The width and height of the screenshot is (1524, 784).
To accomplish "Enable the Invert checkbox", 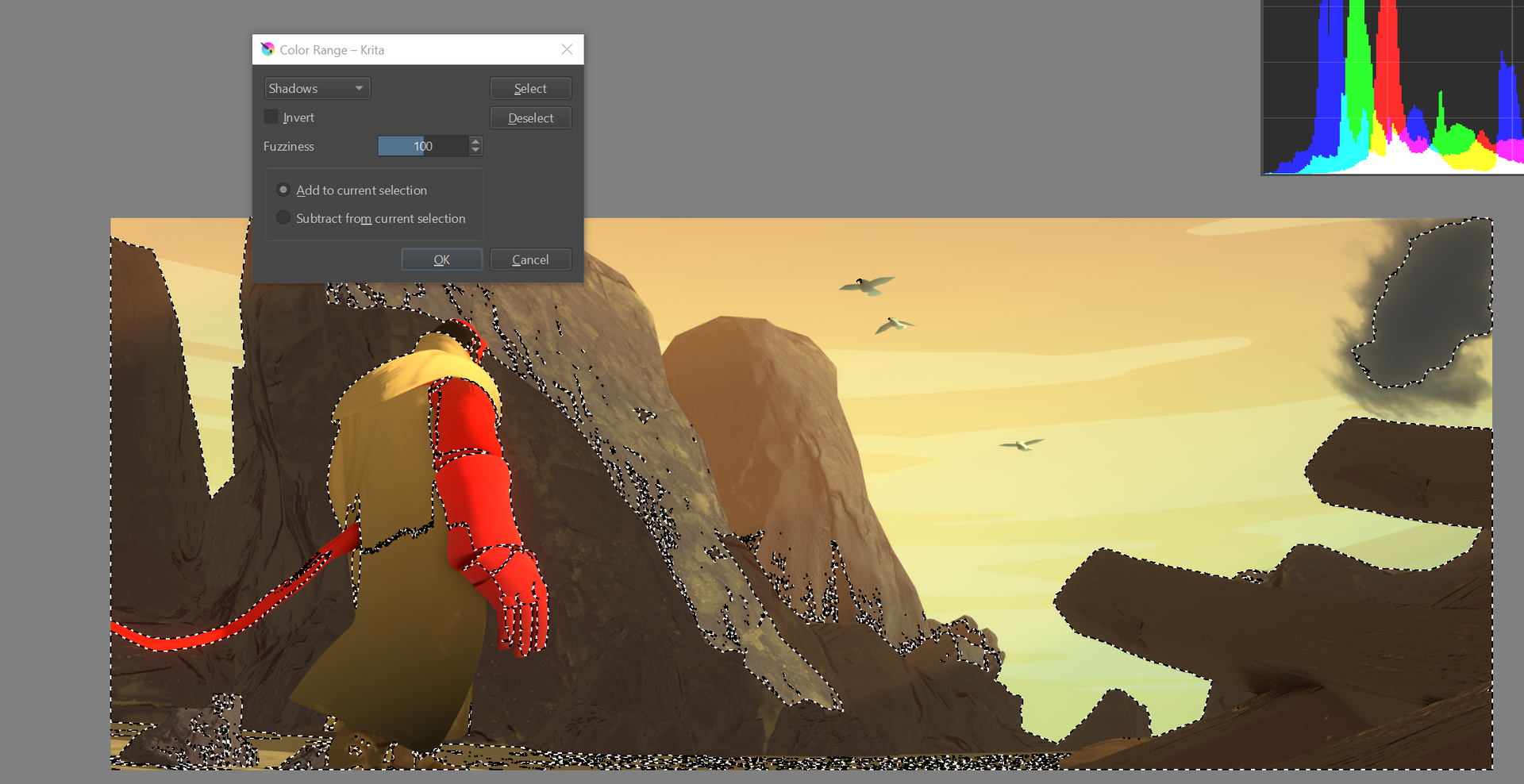I will pos(271,117).
